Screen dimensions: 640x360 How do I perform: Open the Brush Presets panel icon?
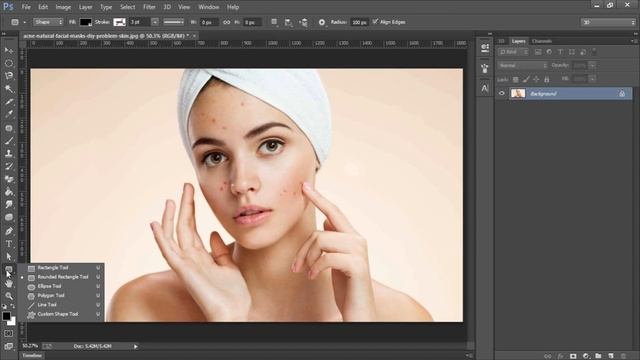click(x=484, y=68)
